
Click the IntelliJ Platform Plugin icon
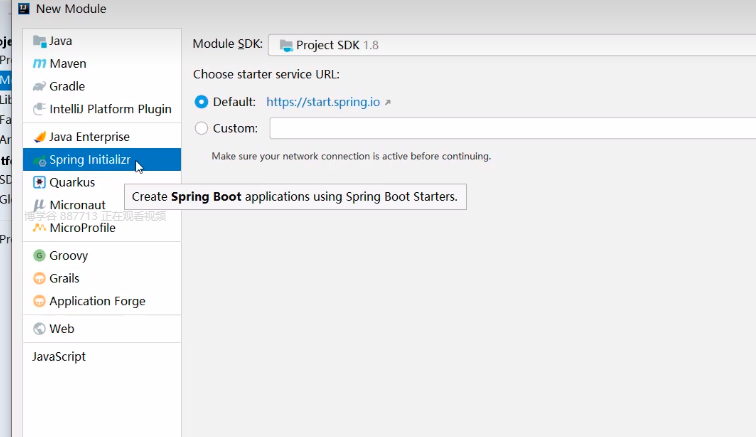(40, 109)
